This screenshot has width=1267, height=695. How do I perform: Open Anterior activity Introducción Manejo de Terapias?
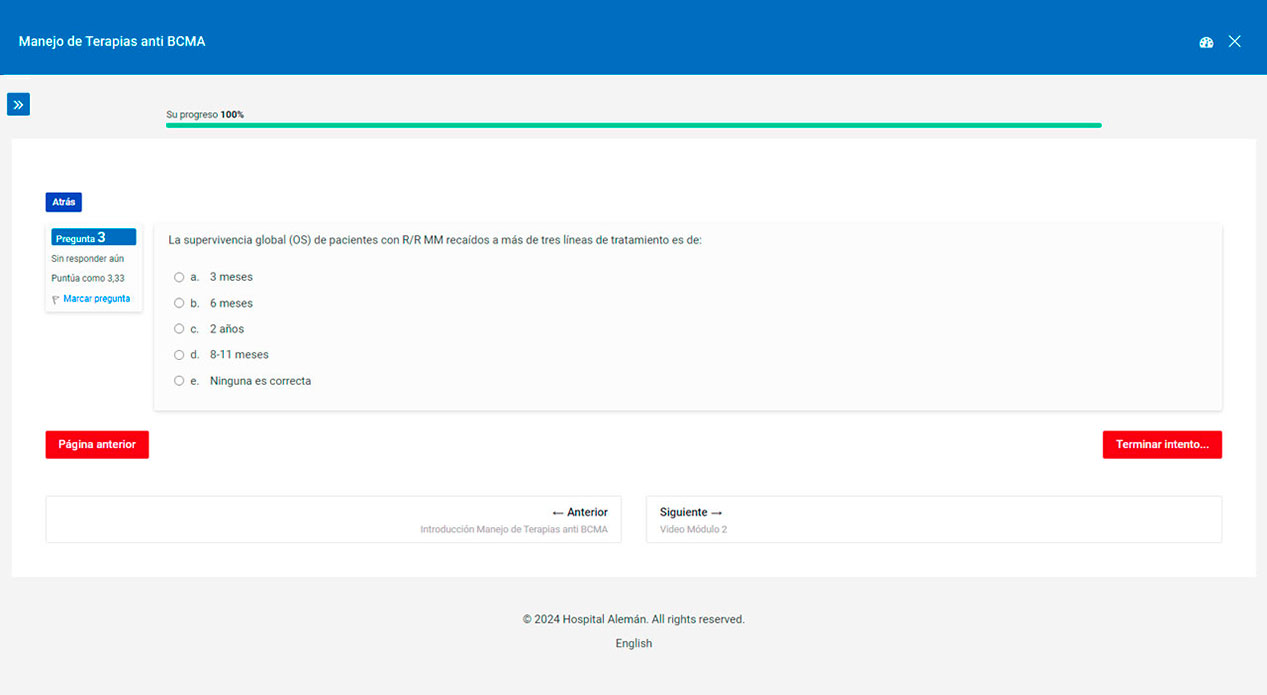333,520
